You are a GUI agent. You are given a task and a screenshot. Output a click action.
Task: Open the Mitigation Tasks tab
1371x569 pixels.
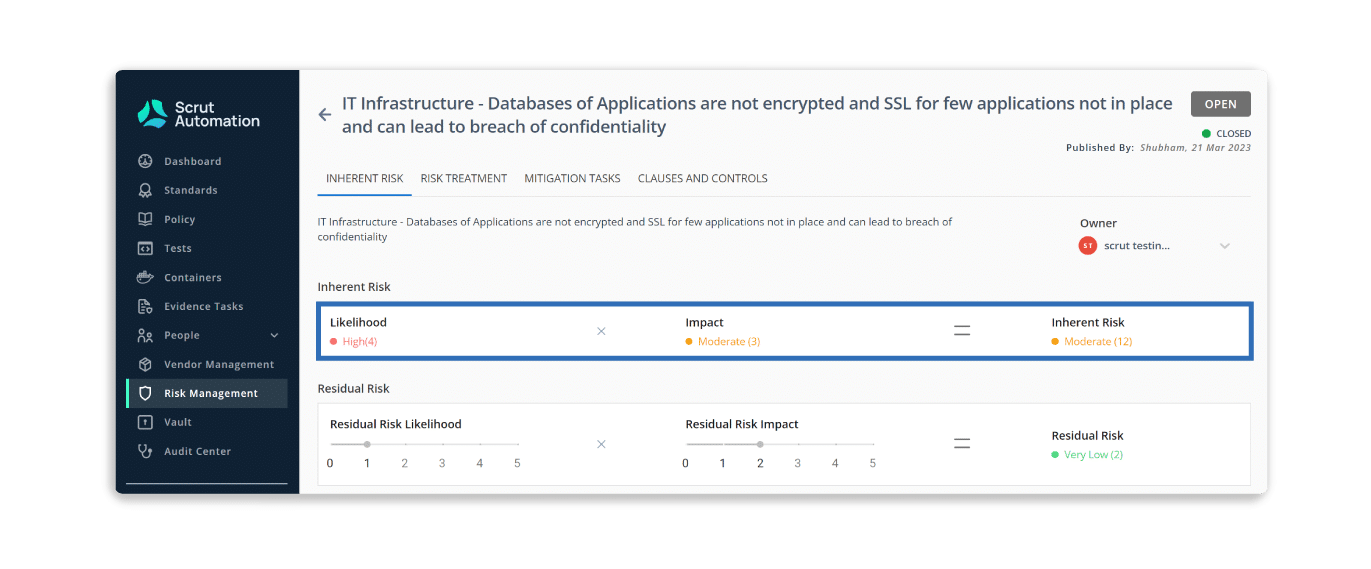572,178
